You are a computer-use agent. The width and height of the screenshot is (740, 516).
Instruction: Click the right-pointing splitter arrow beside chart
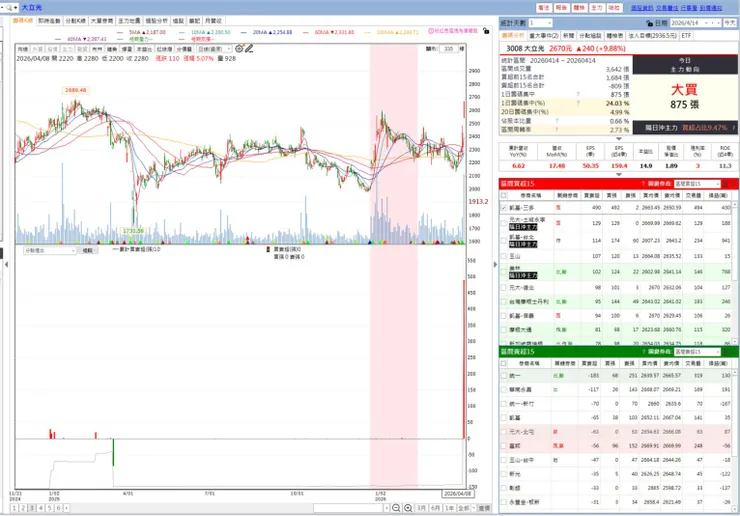[x=495, y=264]
